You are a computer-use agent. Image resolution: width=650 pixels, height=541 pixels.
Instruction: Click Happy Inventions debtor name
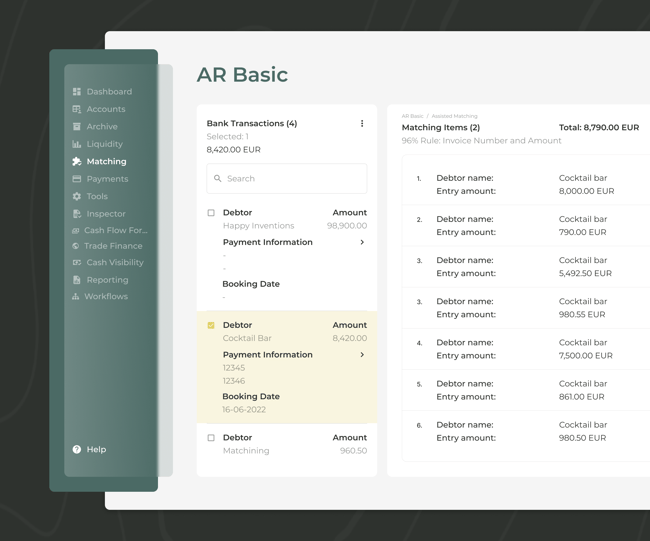[x=258, y=226]
